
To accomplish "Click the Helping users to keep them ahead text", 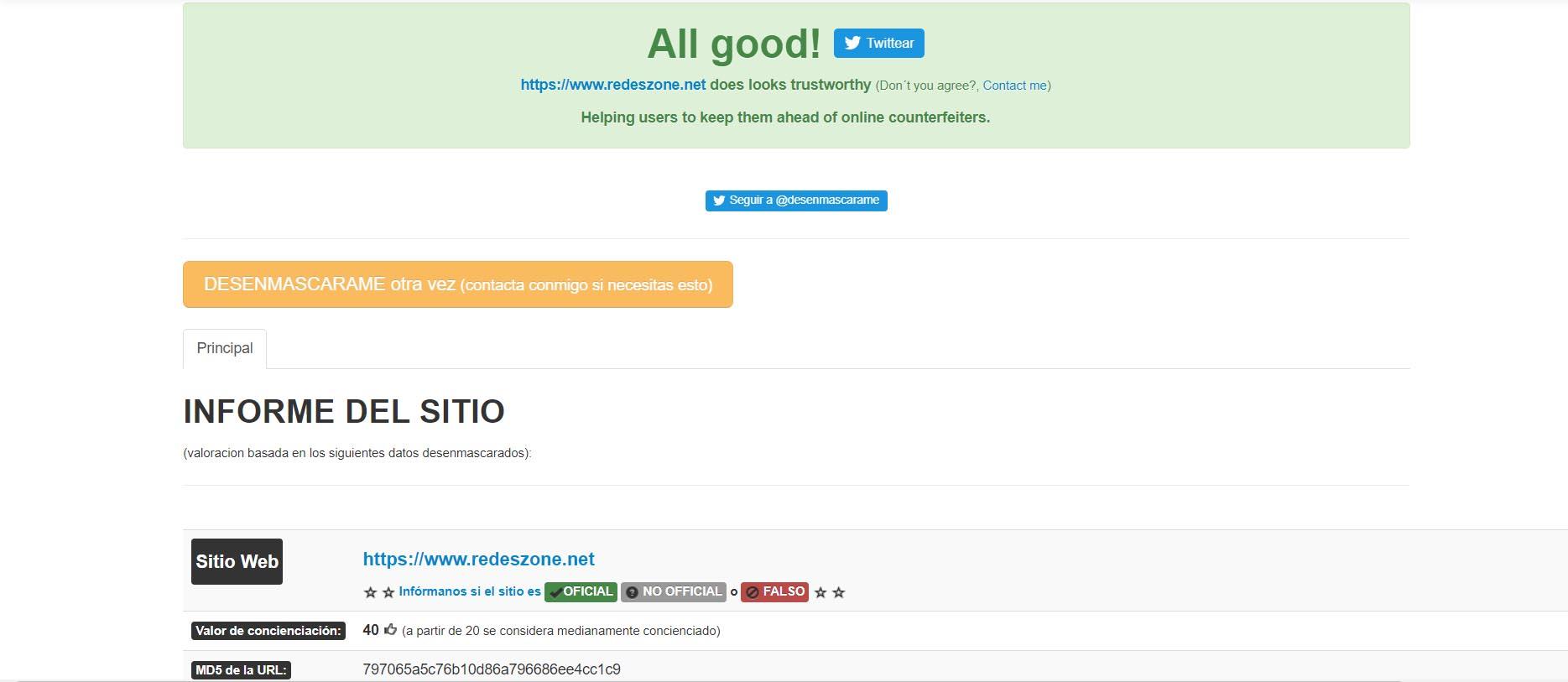I will click(785, 117).
